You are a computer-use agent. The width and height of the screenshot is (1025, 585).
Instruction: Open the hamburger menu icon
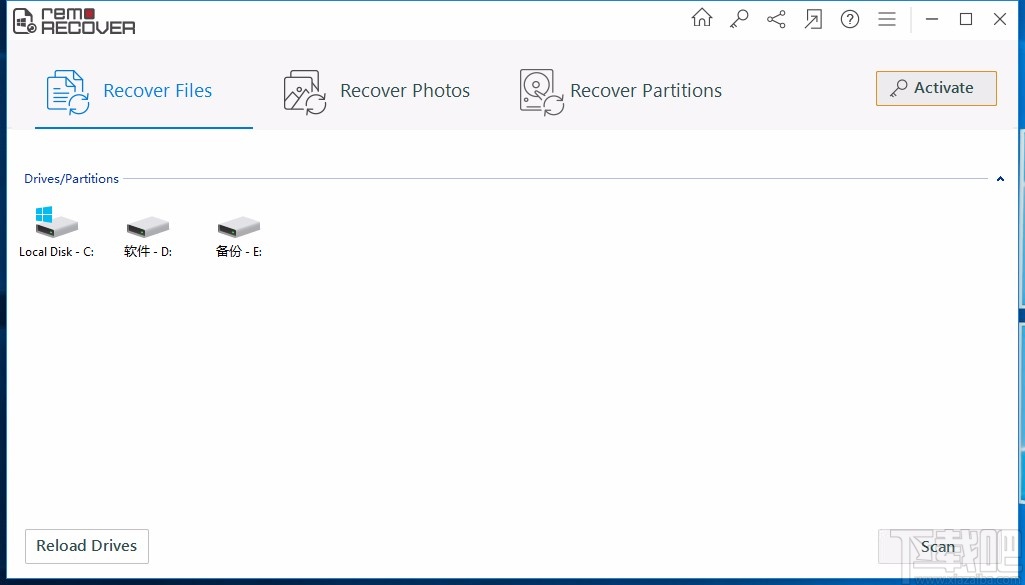coord(887,18)
